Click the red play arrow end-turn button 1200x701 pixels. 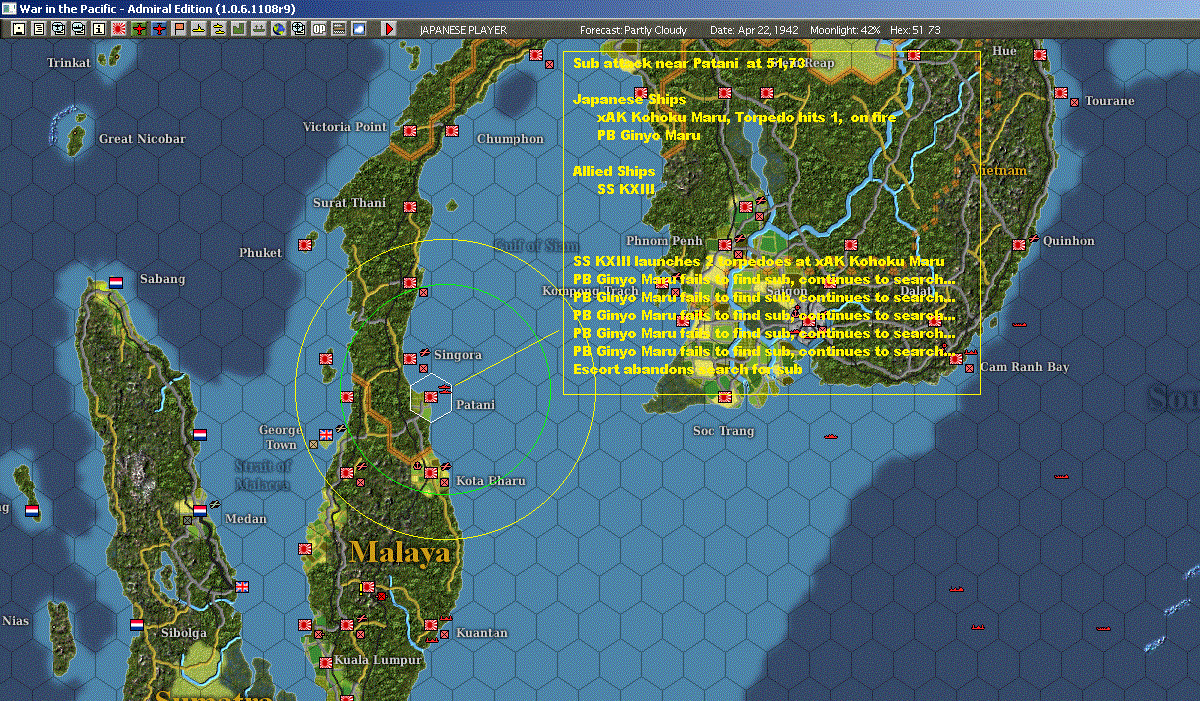coord(389,29)
